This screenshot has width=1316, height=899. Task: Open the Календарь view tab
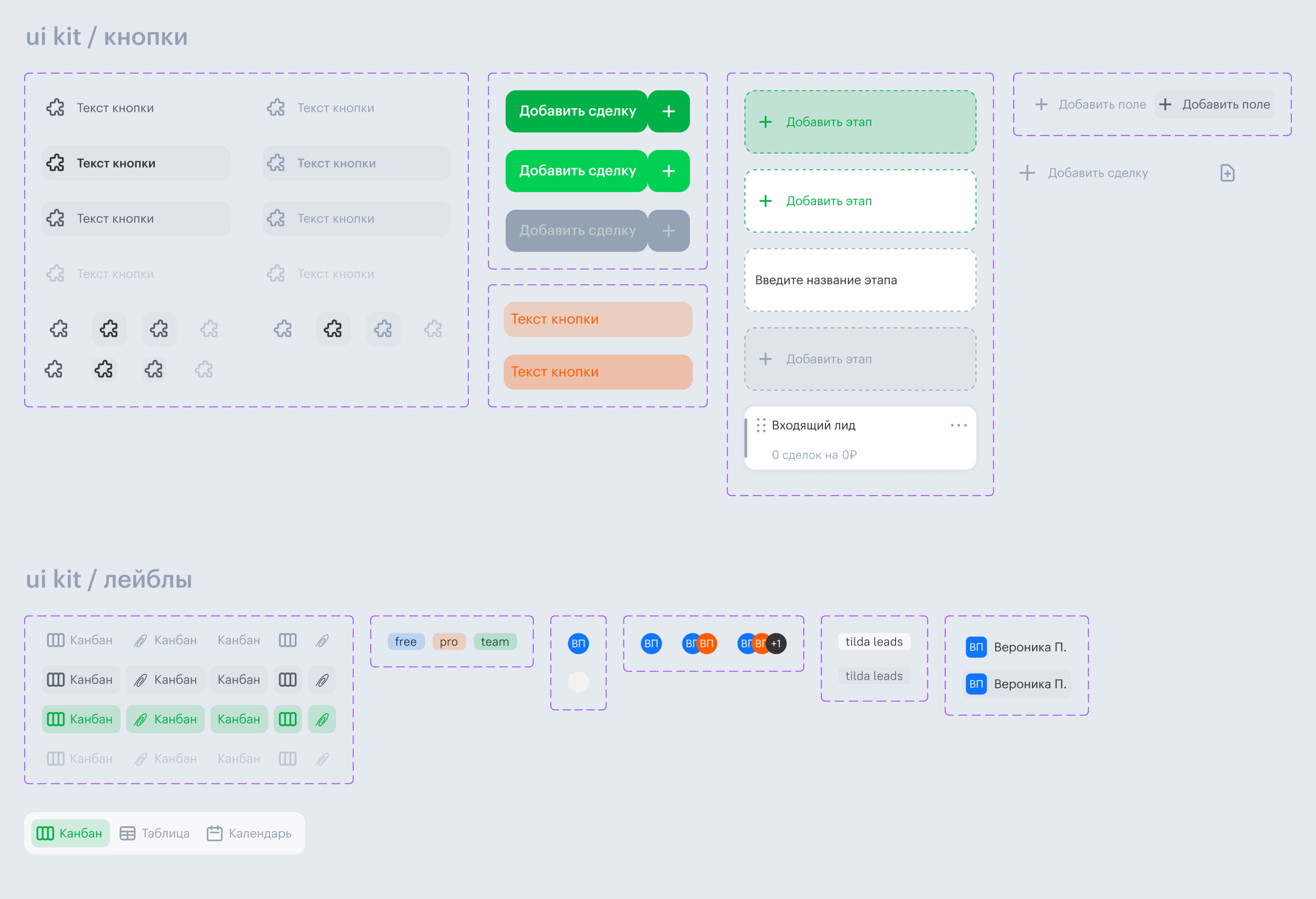249,833
